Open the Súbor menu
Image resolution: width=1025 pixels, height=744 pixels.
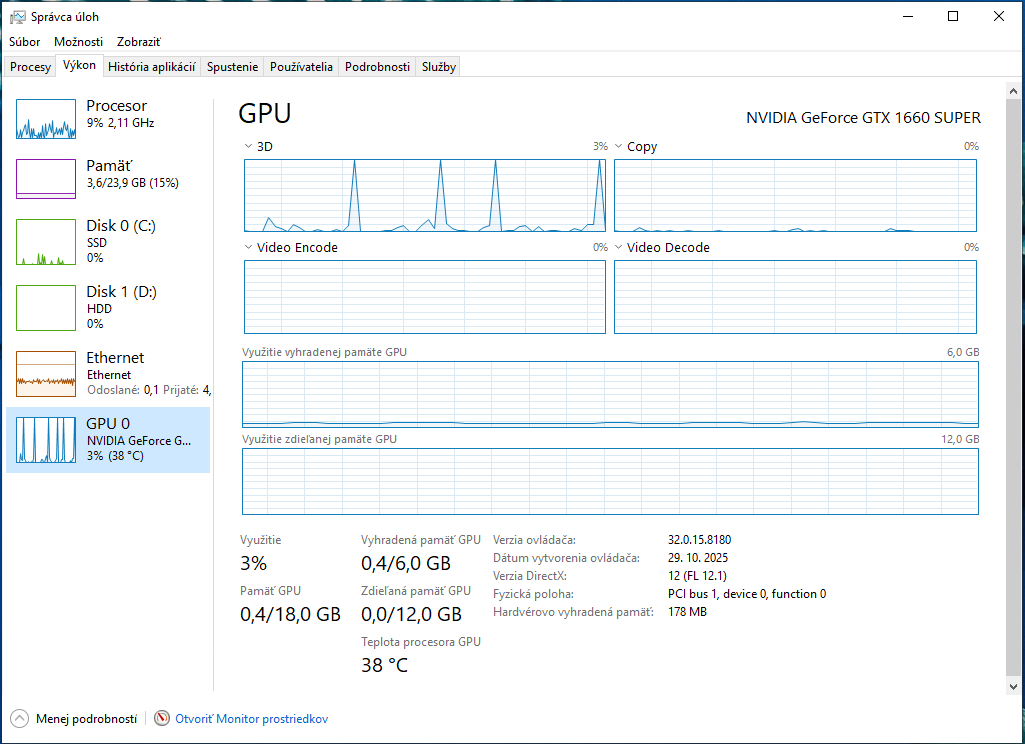point(23,42)
